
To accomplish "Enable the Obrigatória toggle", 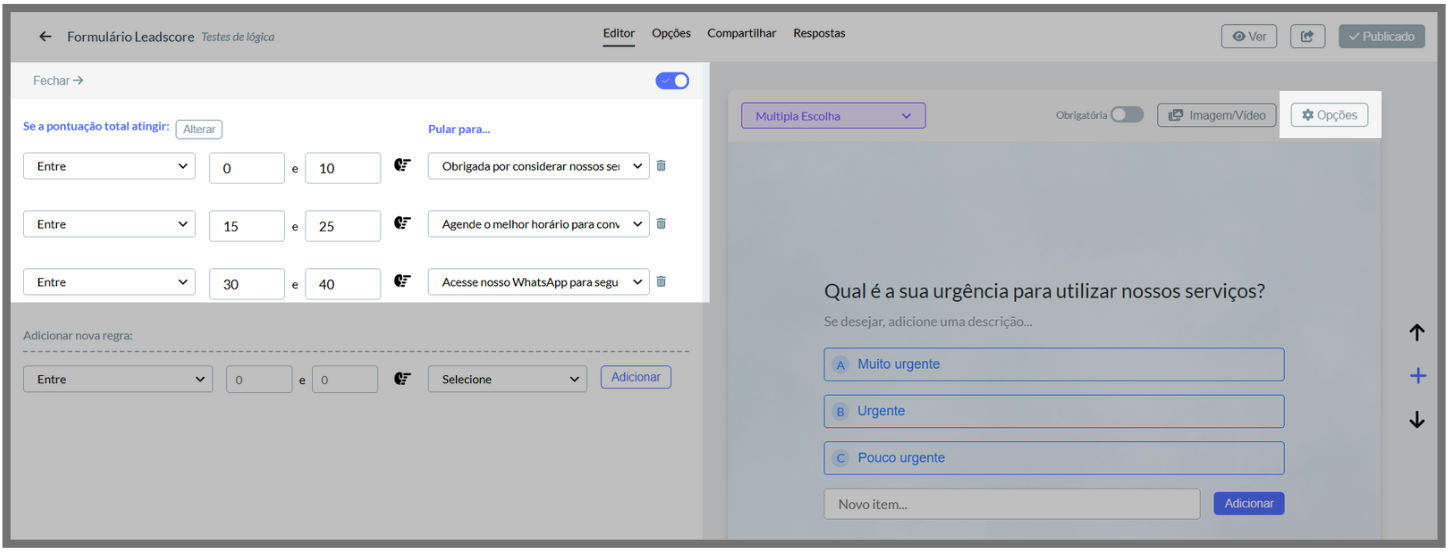I will (x=1127, y=115).
